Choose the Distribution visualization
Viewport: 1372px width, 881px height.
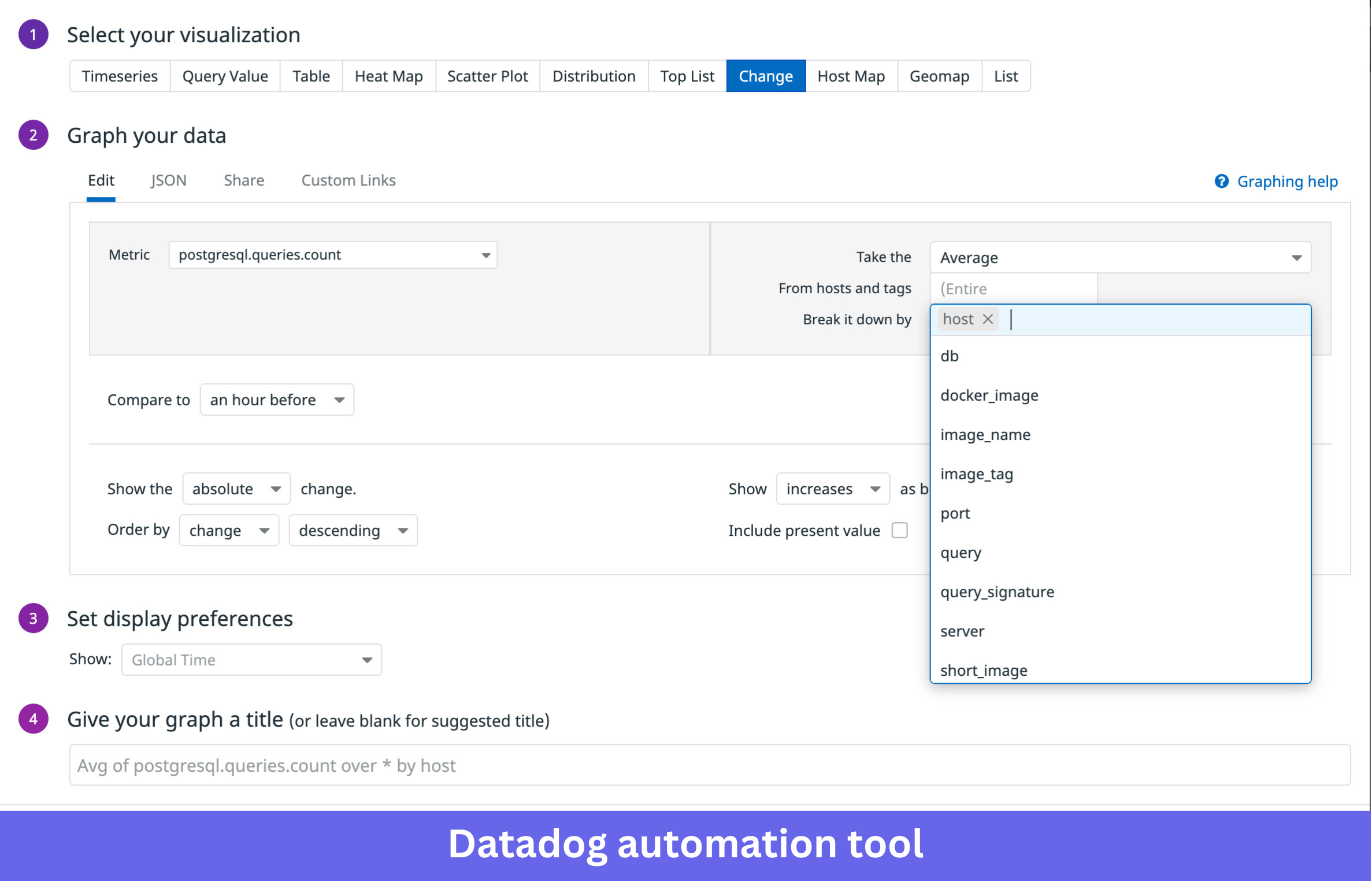[x=594, y=76]
